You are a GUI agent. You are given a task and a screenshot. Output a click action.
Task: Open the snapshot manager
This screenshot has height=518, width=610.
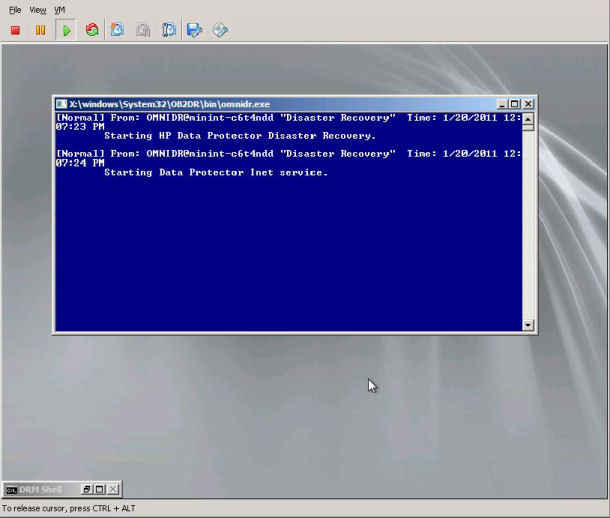169,30
